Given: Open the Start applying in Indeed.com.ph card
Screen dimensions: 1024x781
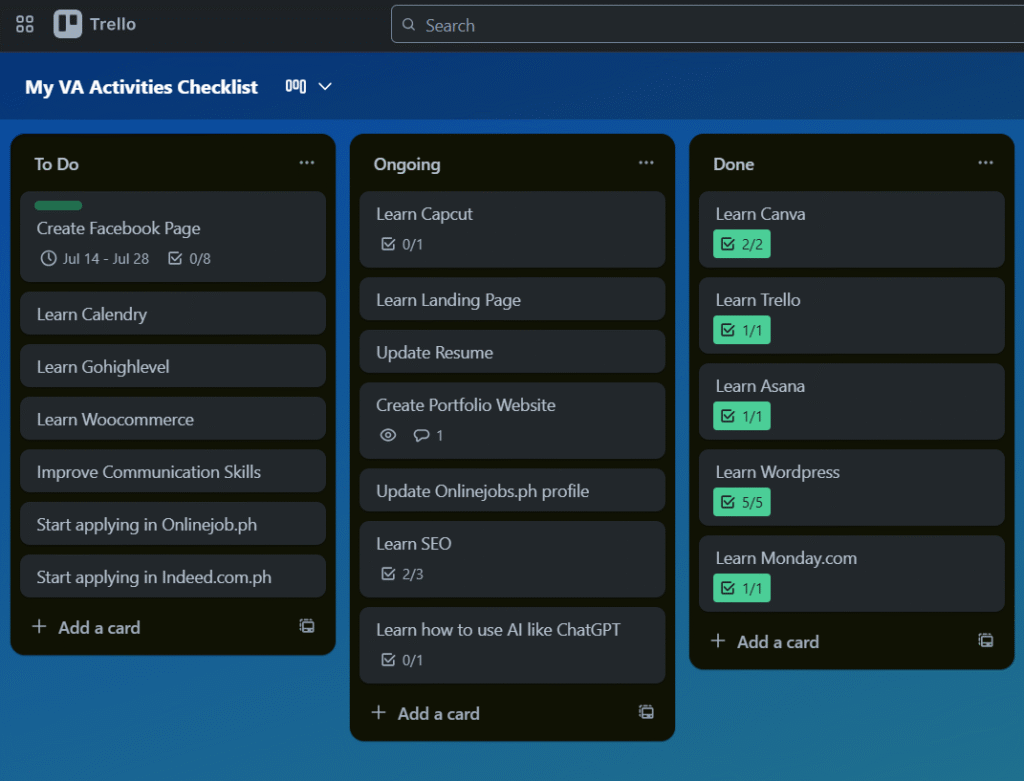Looking at the screenshot, I should click(x=173, y=576).
